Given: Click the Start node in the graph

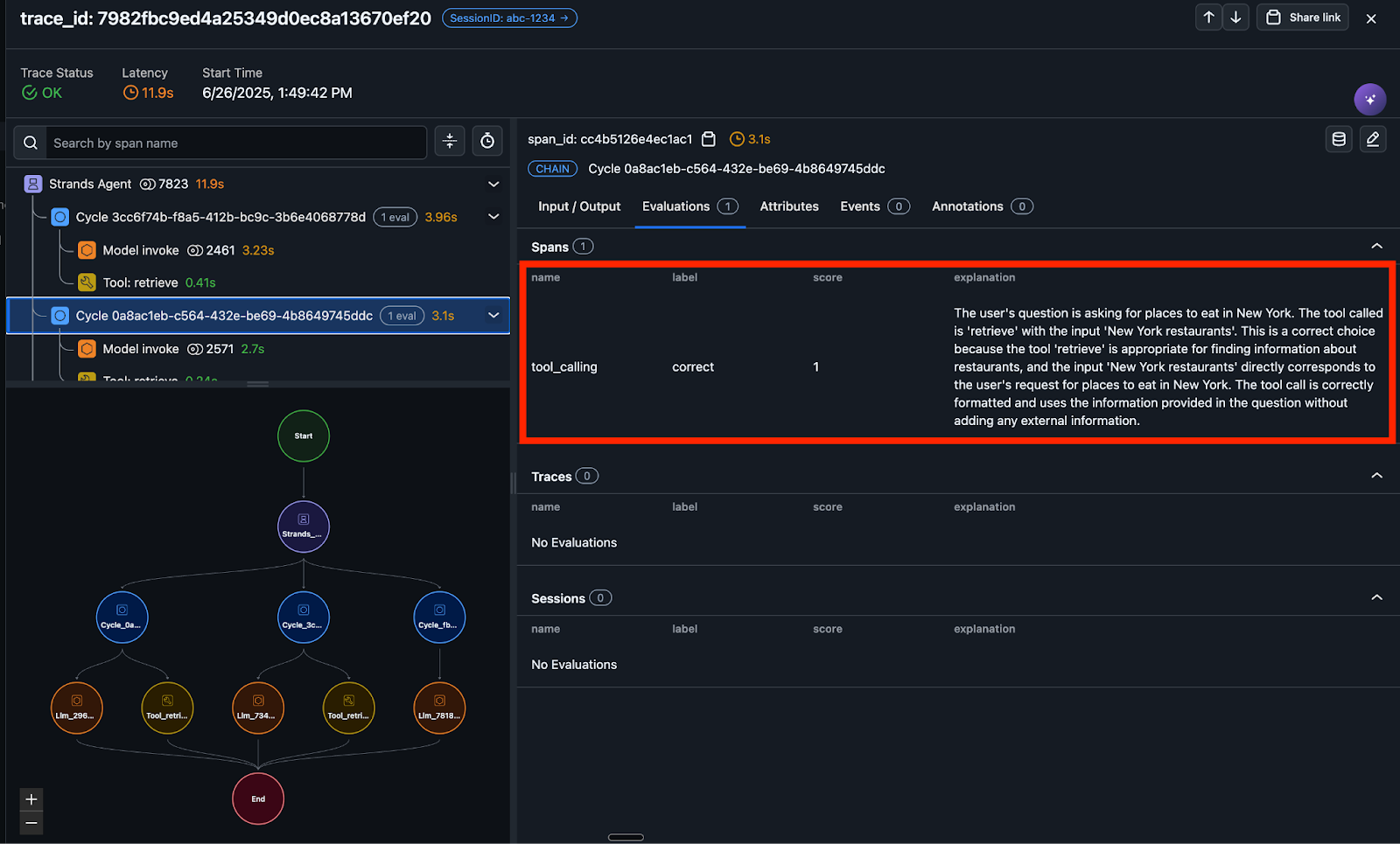Looking at the screenshot, I should point(304,436).
